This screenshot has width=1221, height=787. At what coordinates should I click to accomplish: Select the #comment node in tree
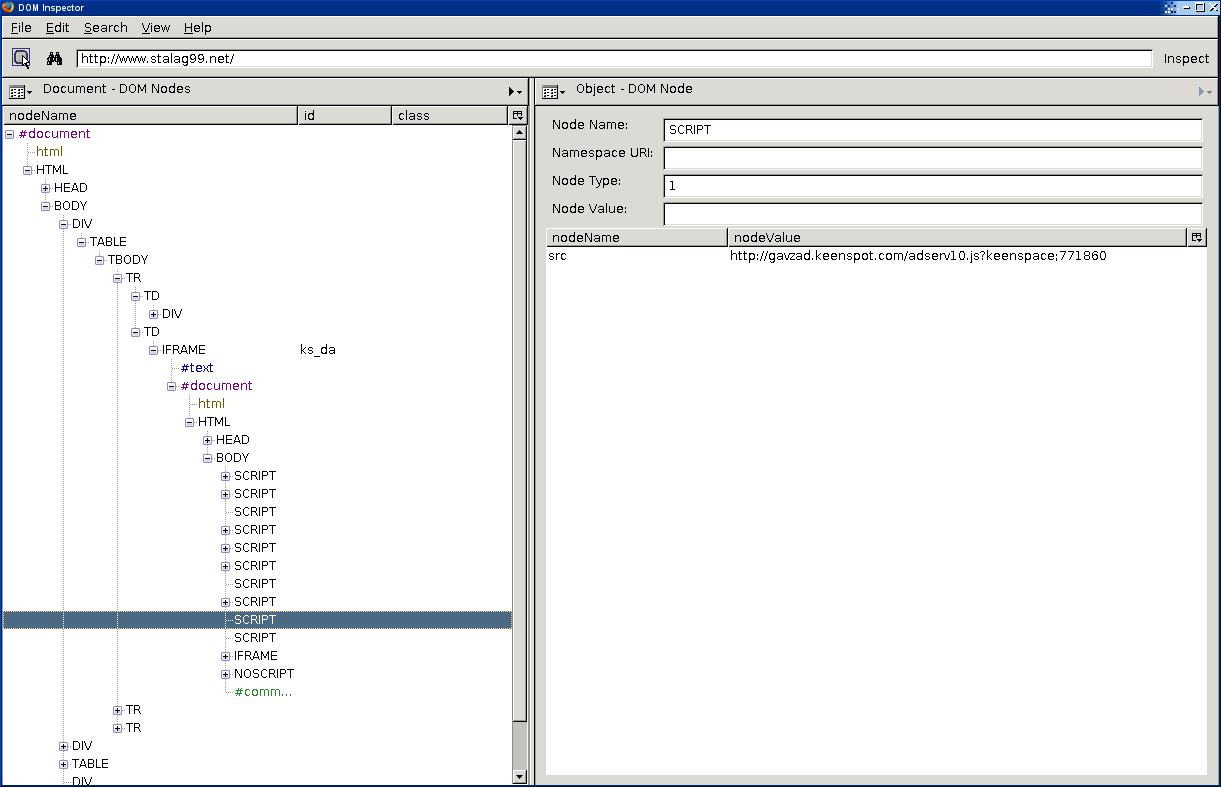263,692
